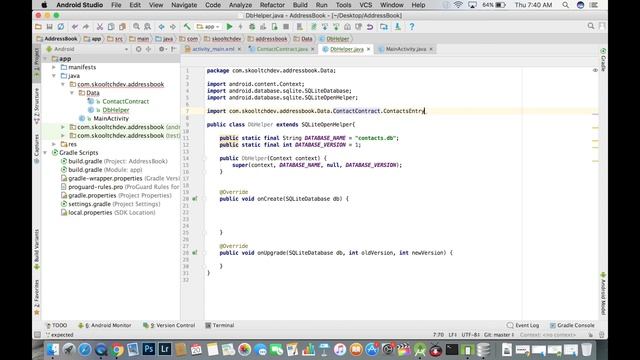Expand the res folder

(x=54, y=144)
